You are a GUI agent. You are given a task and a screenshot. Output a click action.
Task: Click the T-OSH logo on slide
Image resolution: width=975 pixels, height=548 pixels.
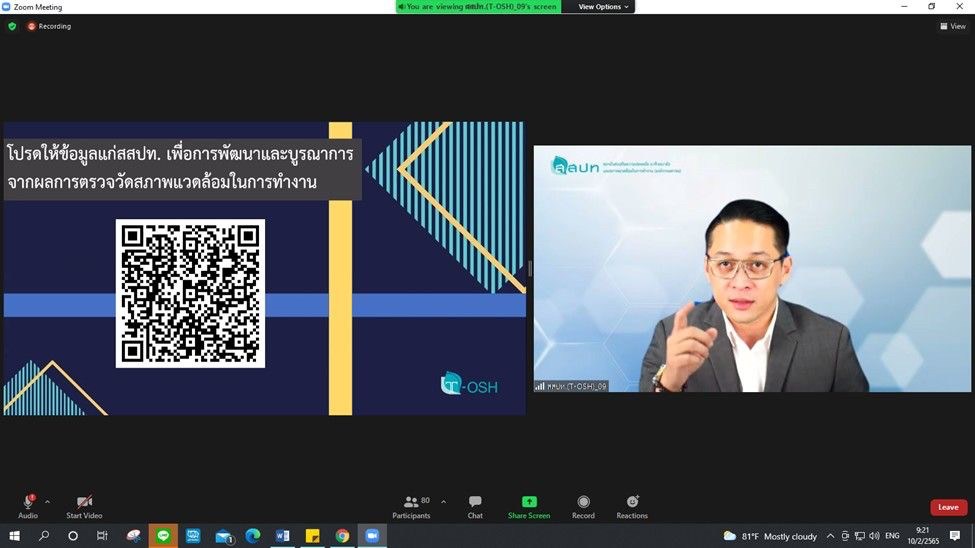click(x=469, y=384)
